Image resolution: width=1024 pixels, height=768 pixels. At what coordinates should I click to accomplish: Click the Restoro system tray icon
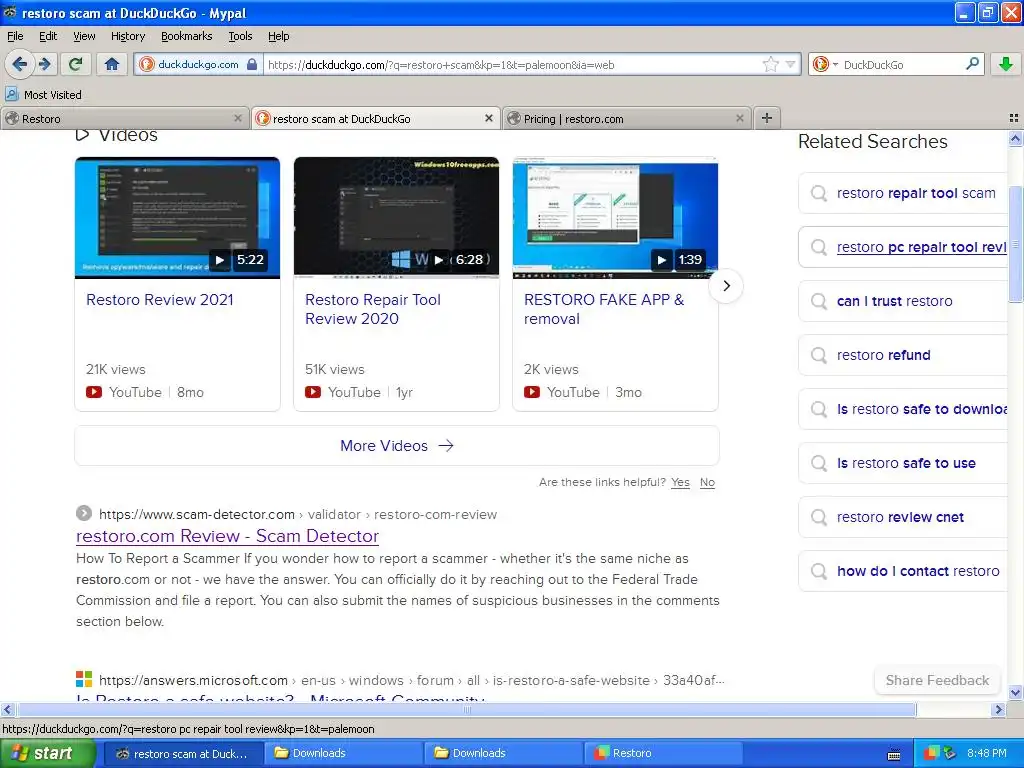tap(931, 753)
